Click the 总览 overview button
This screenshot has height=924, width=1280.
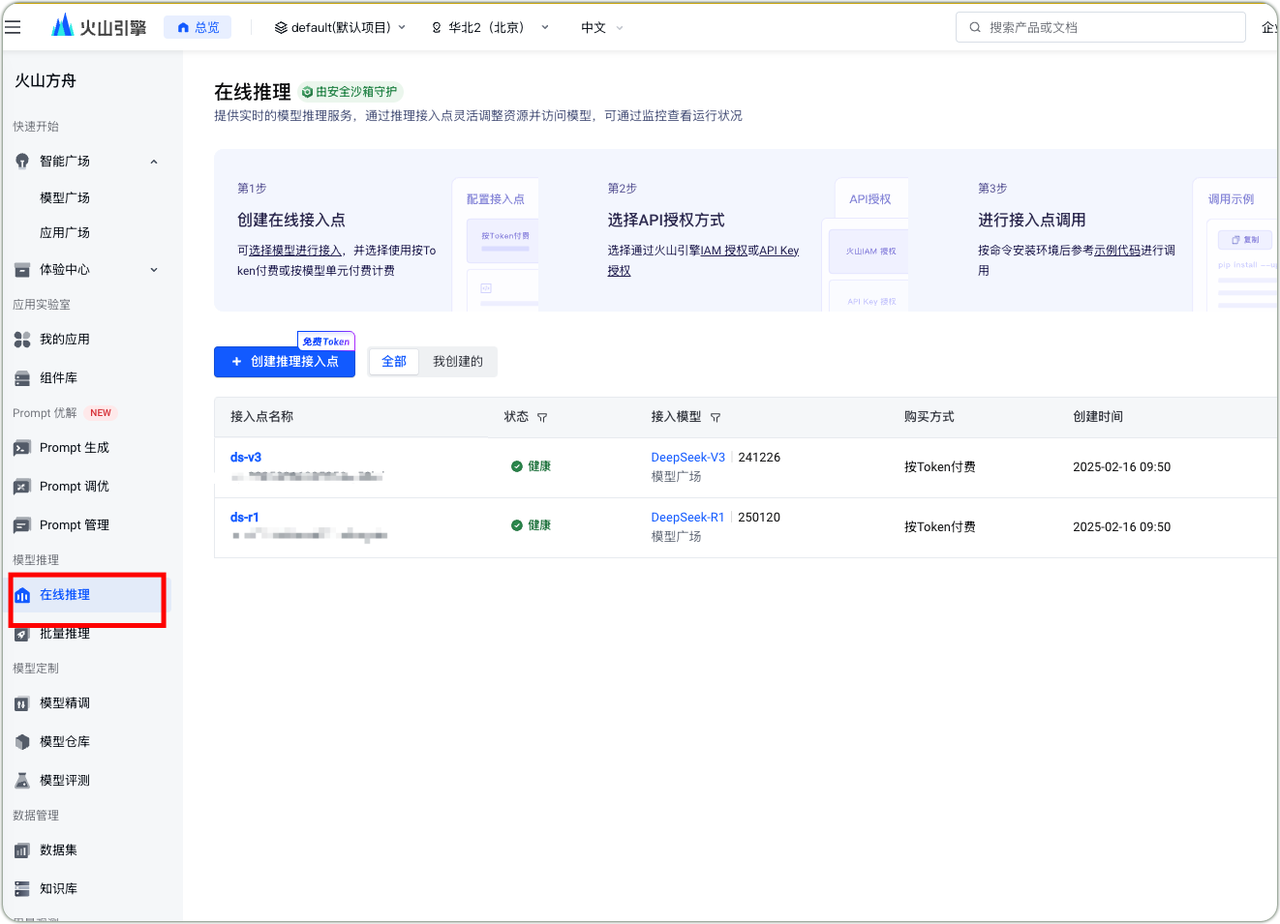coord(198,27)
